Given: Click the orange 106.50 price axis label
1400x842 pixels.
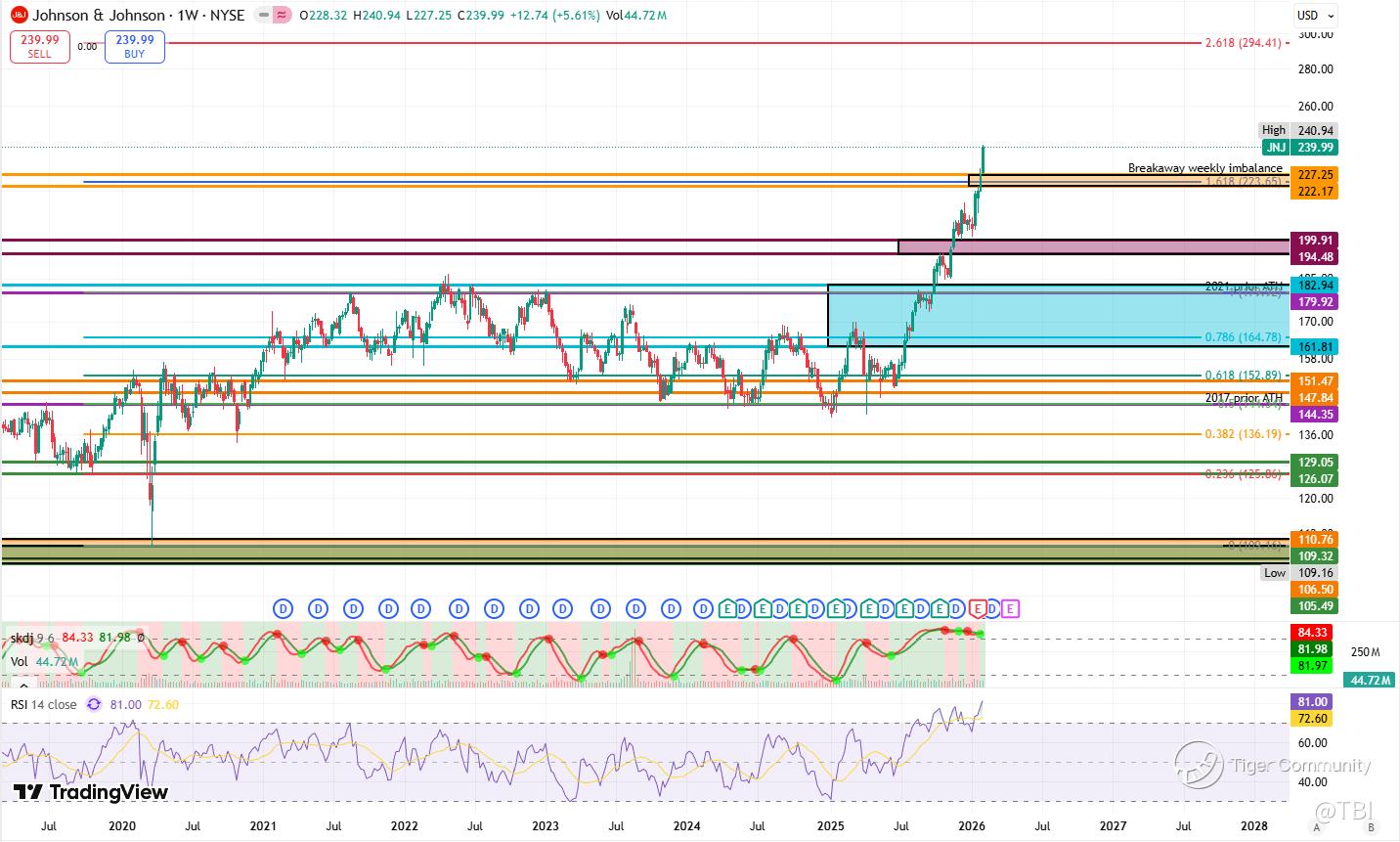Looking at the screenshot, I should click(1314, 590).
